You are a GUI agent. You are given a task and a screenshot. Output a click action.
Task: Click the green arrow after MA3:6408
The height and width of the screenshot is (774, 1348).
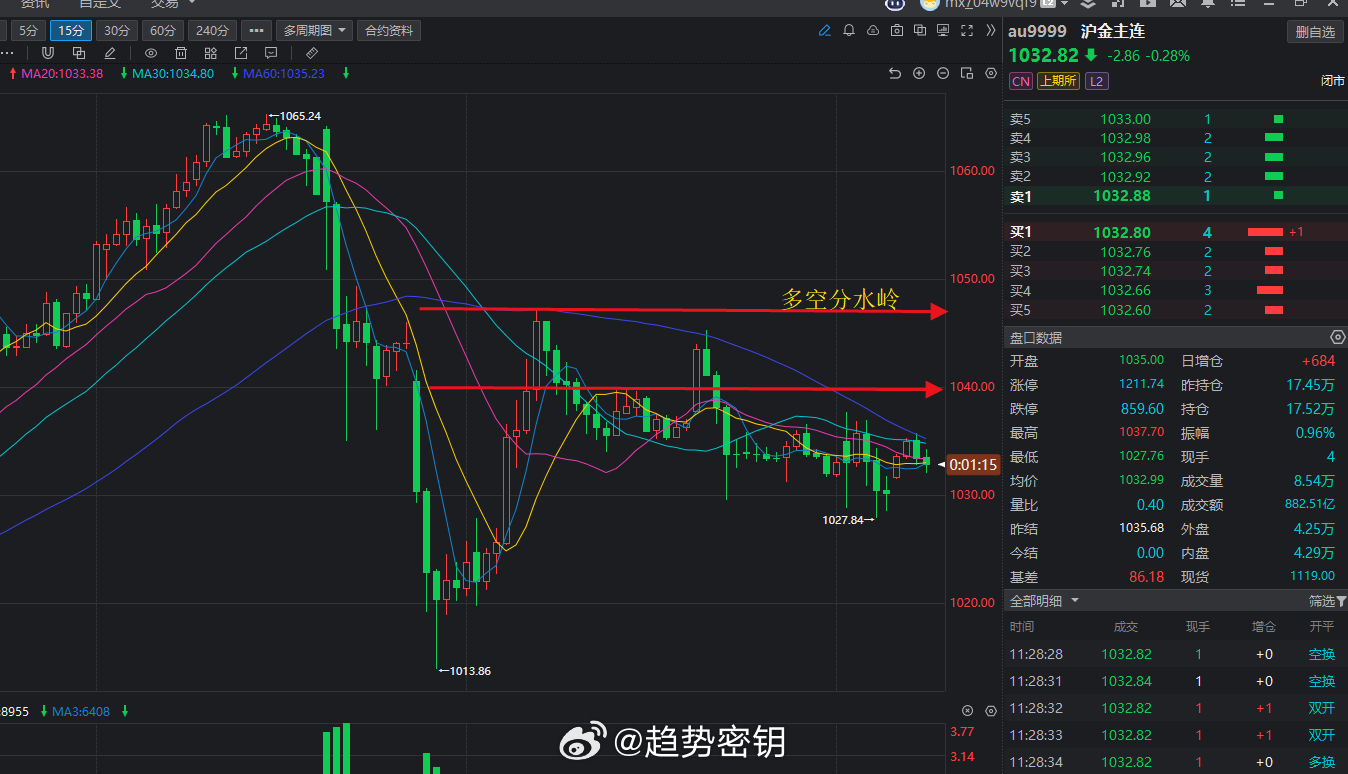[125, 711]
